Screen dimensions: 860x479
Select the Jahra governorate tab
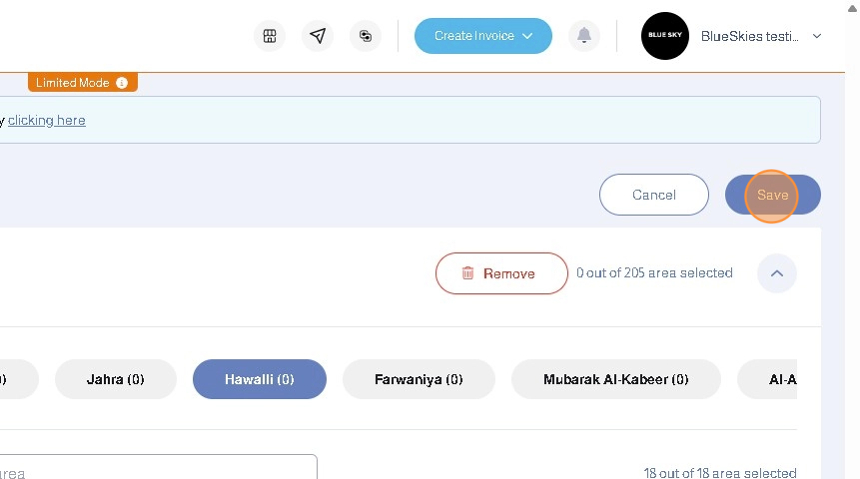(115, 379)
